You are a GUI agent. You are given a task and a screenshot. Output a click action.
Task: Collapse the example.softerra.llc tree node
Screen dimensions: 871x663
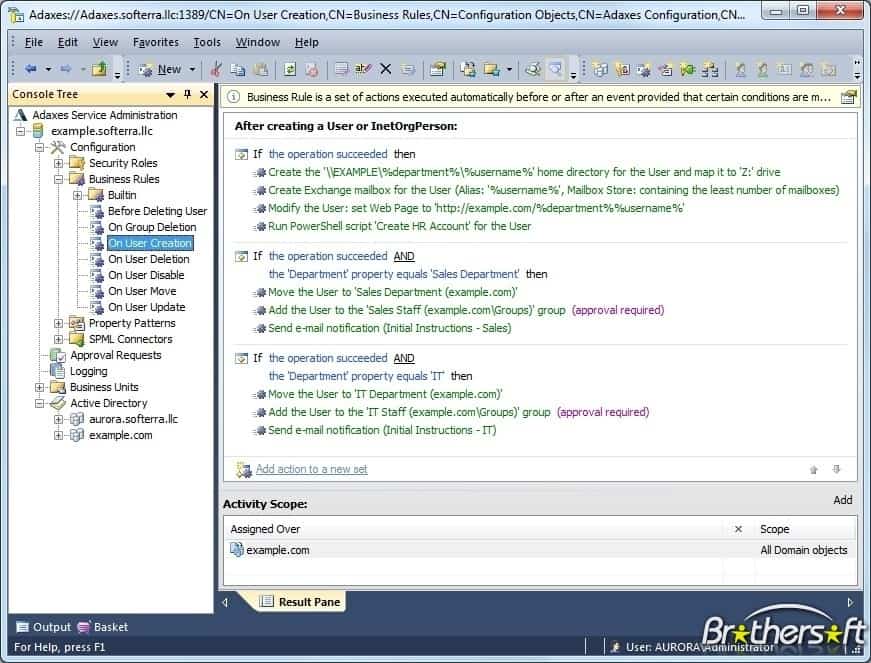point(21,132)
